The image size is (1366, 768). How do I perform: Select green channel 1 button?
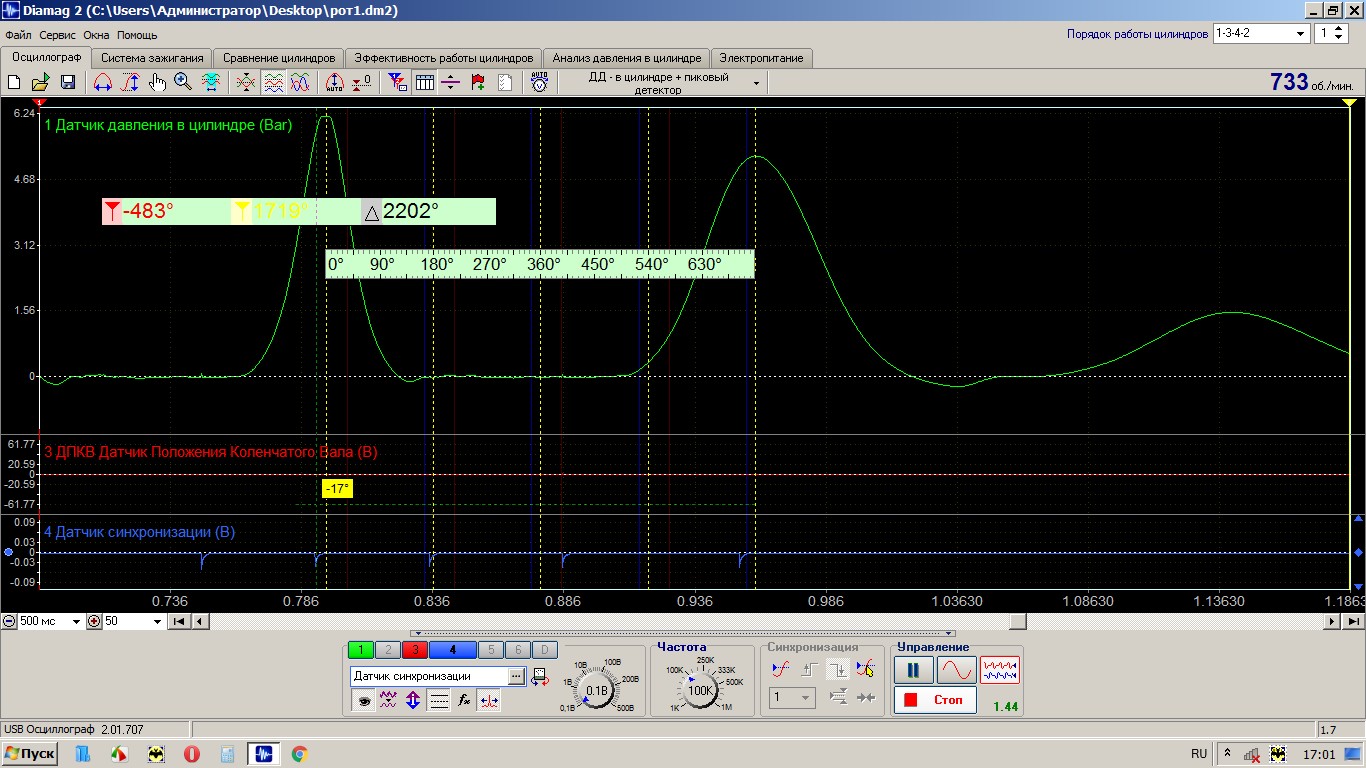361,650
